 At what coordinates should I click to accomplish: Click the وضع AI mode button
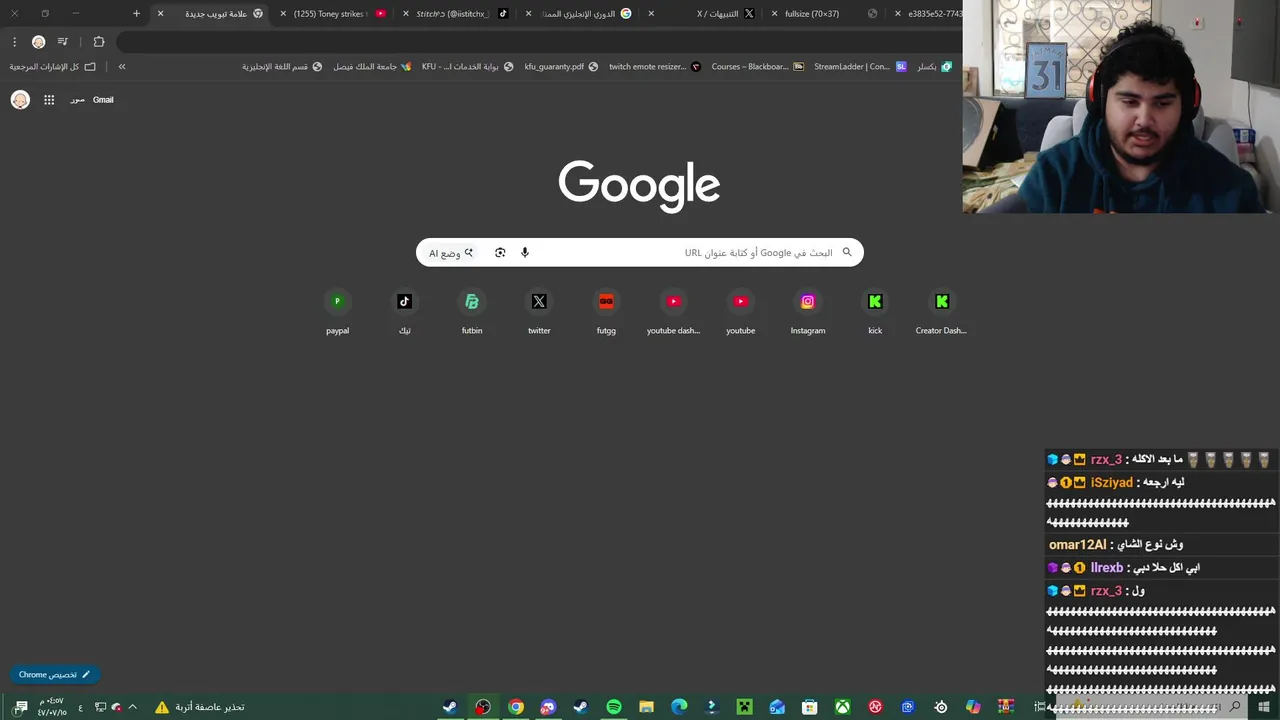coord(451,253)
